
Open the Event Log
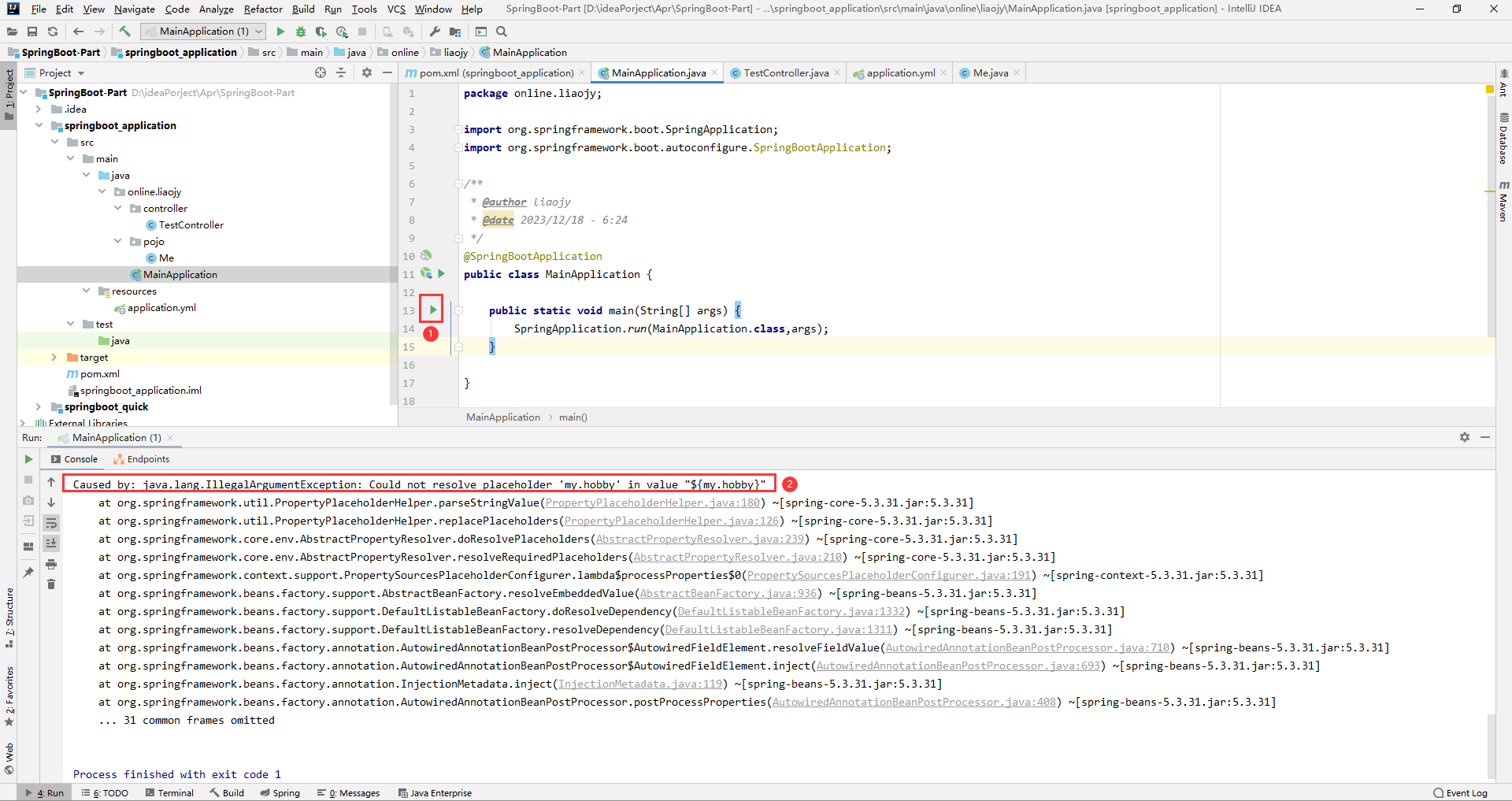(1461, 793)
